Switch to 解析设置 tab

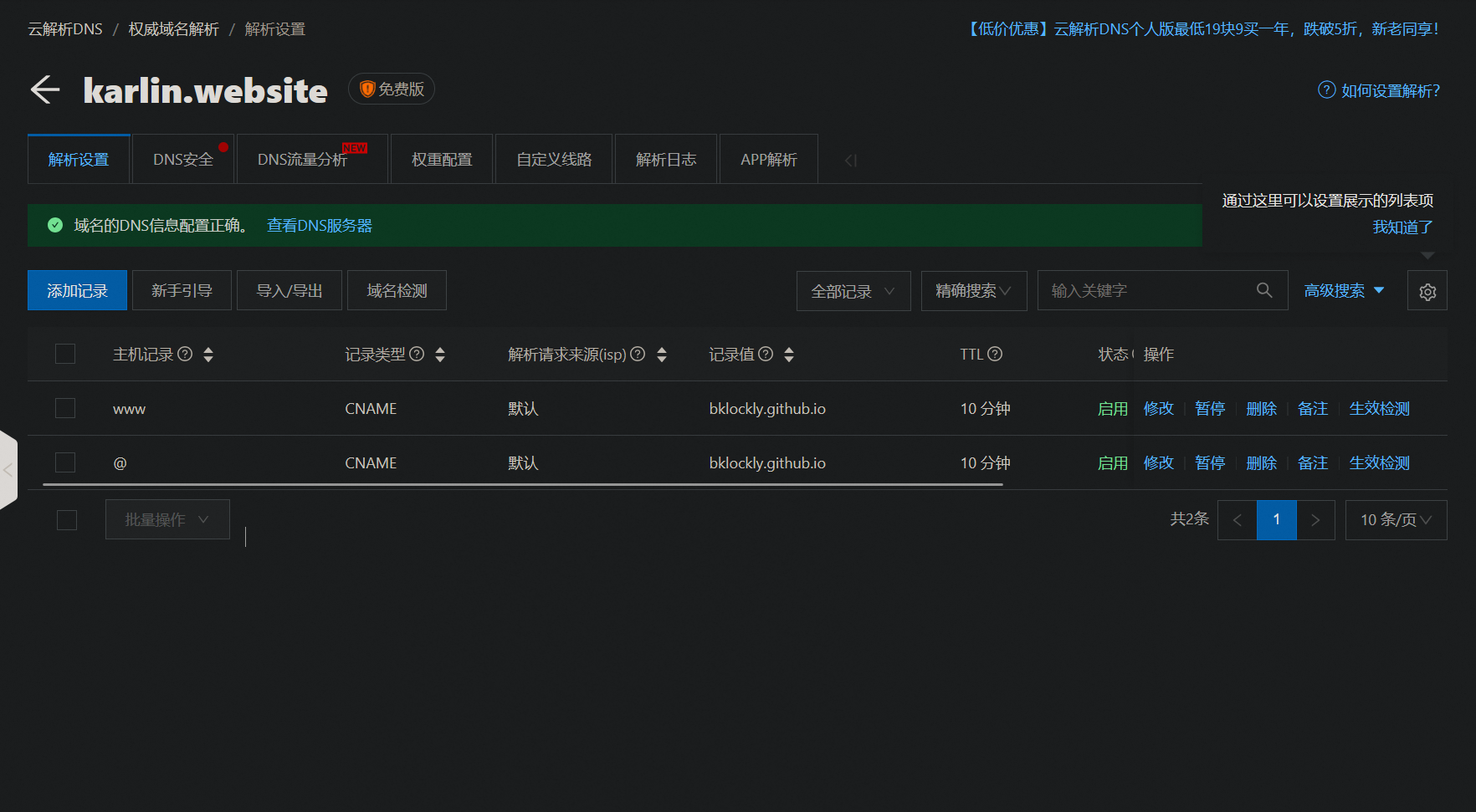[x=79, y=159]
